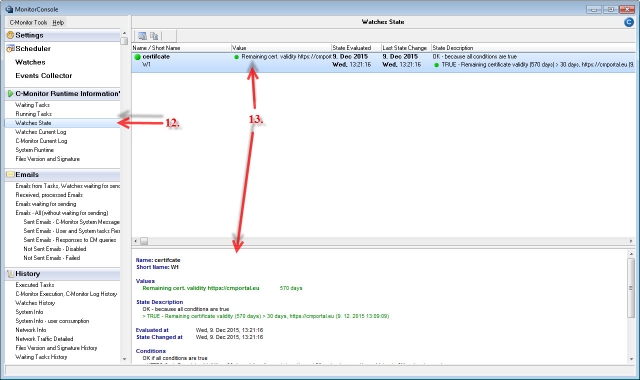The image size is (640, 380).
Task: Sort by Last State Change column
Action: point(407,48)
